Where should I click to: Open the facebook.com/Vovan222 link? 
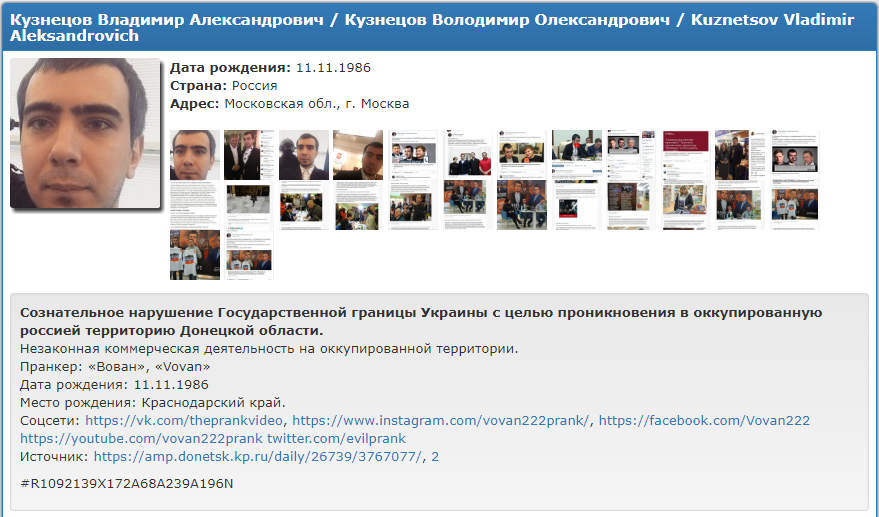[704, 421]
